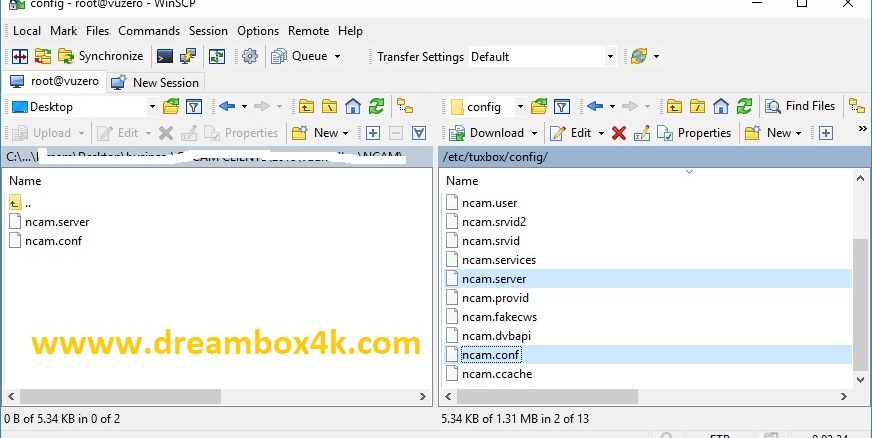Viewport: 872px width, 438px height.
Task: Click the remote panel vertical scrollbar
Action: [860, 303]
